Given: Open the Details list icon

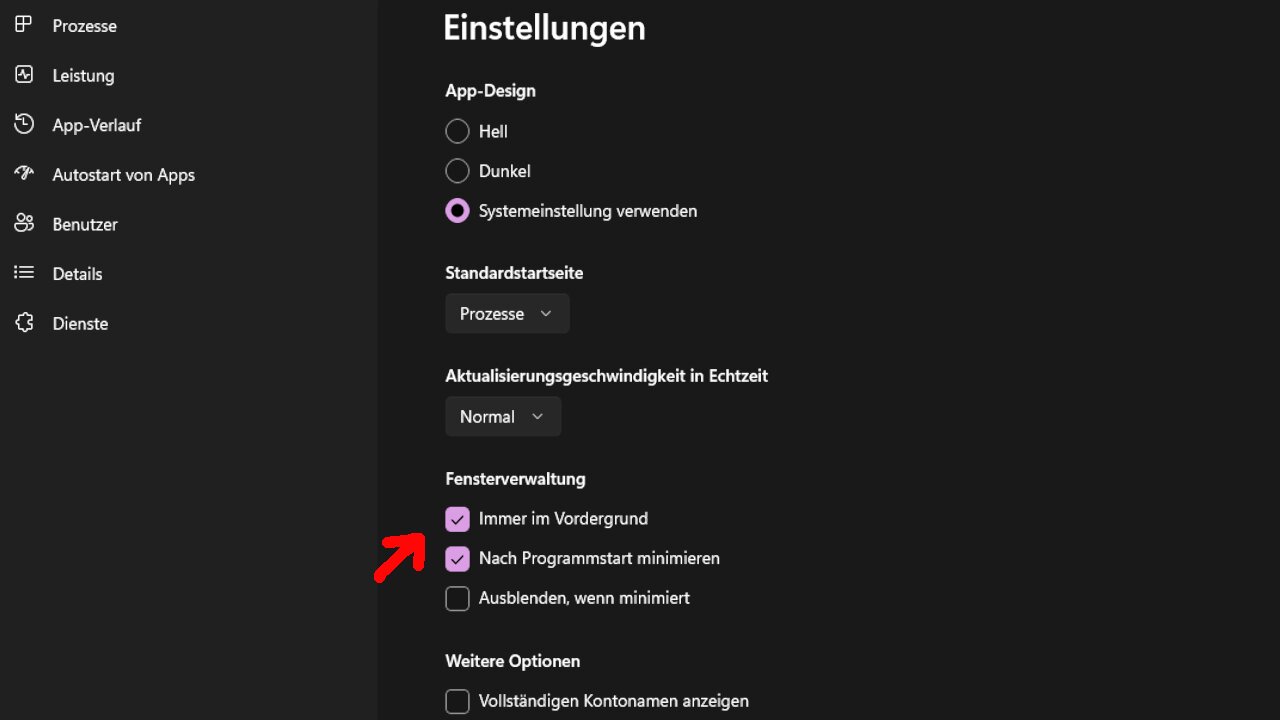Looking at the screenshot, I should [24, 273].
